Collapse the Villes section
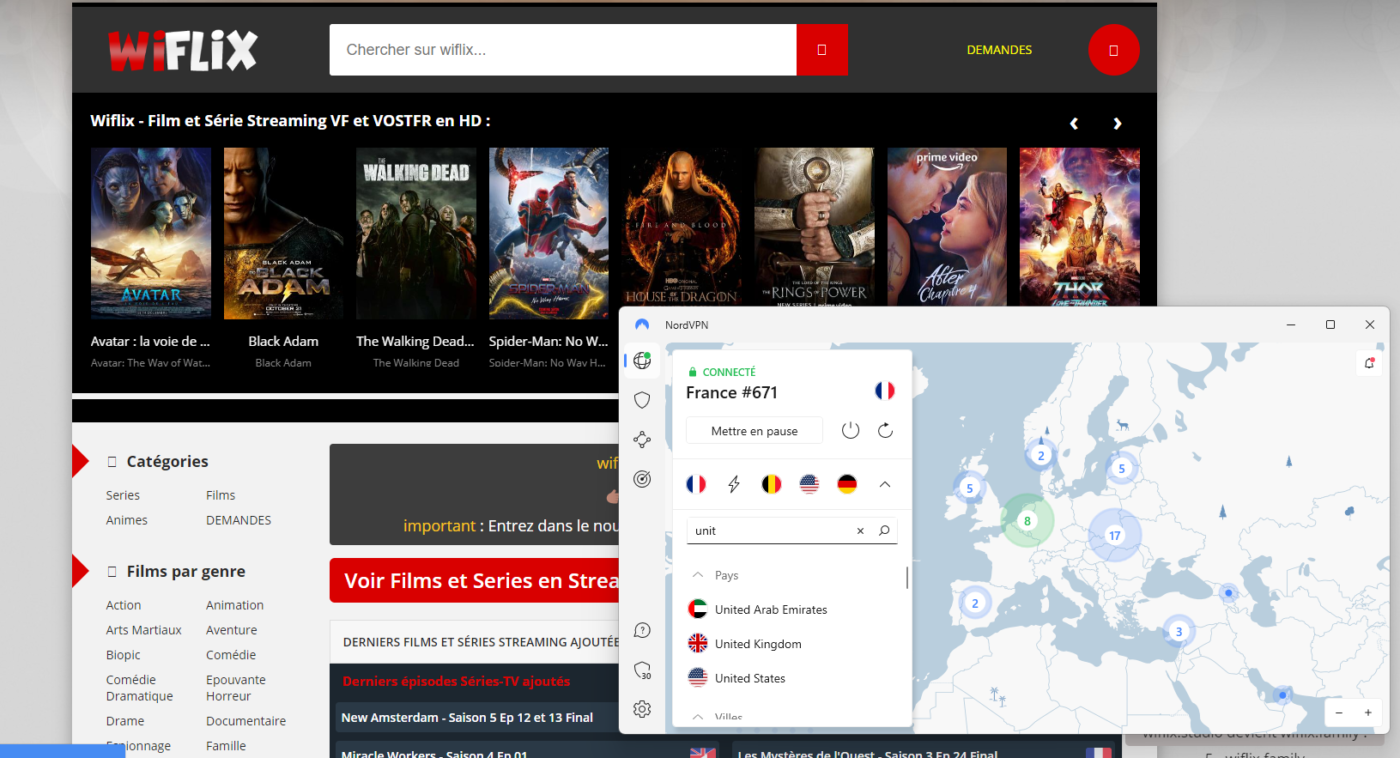Screen dimensions: 1400x758 pos(698,717)
